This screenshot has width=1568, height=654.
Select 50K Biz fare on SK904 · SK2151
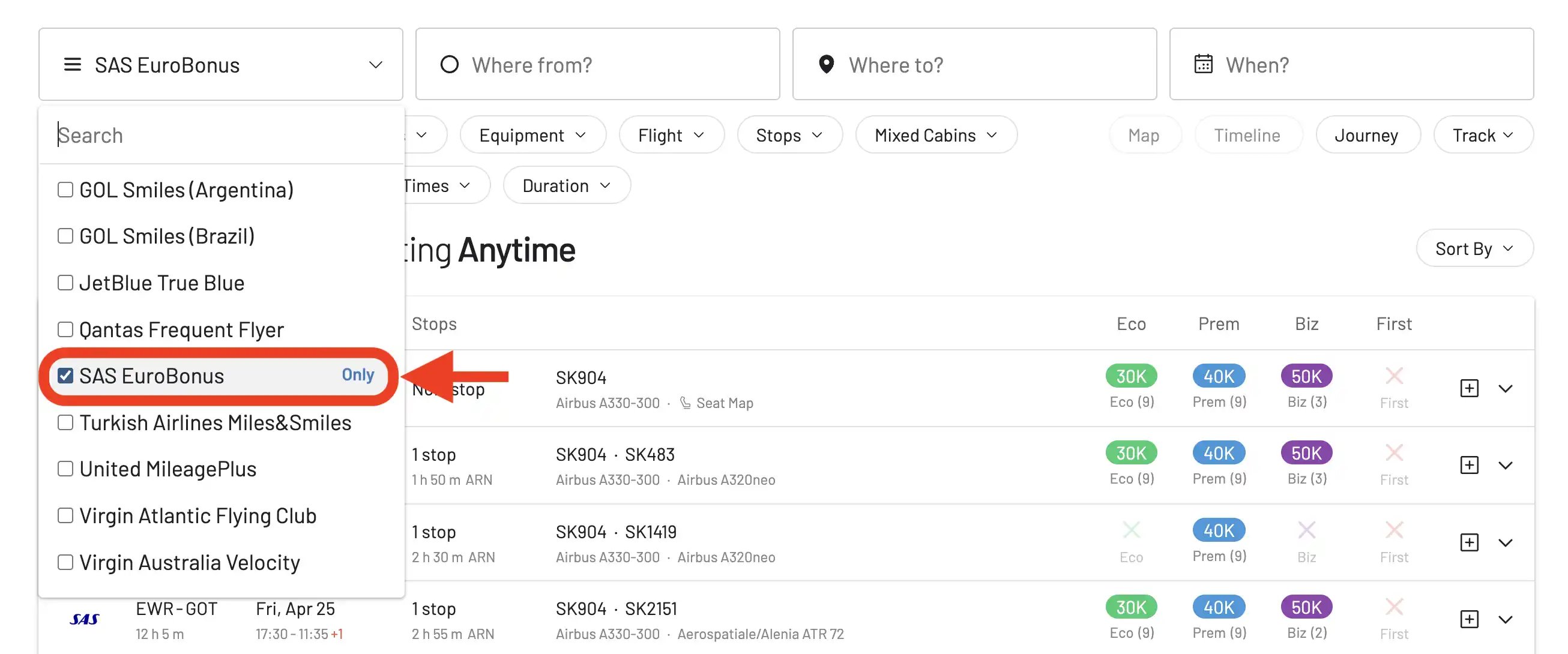(1306, 607)
